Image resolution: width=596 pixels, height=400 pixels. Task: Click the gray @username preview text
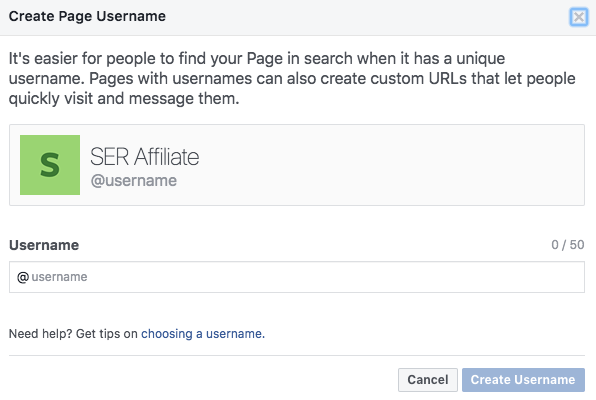click(x=134, y=181)
